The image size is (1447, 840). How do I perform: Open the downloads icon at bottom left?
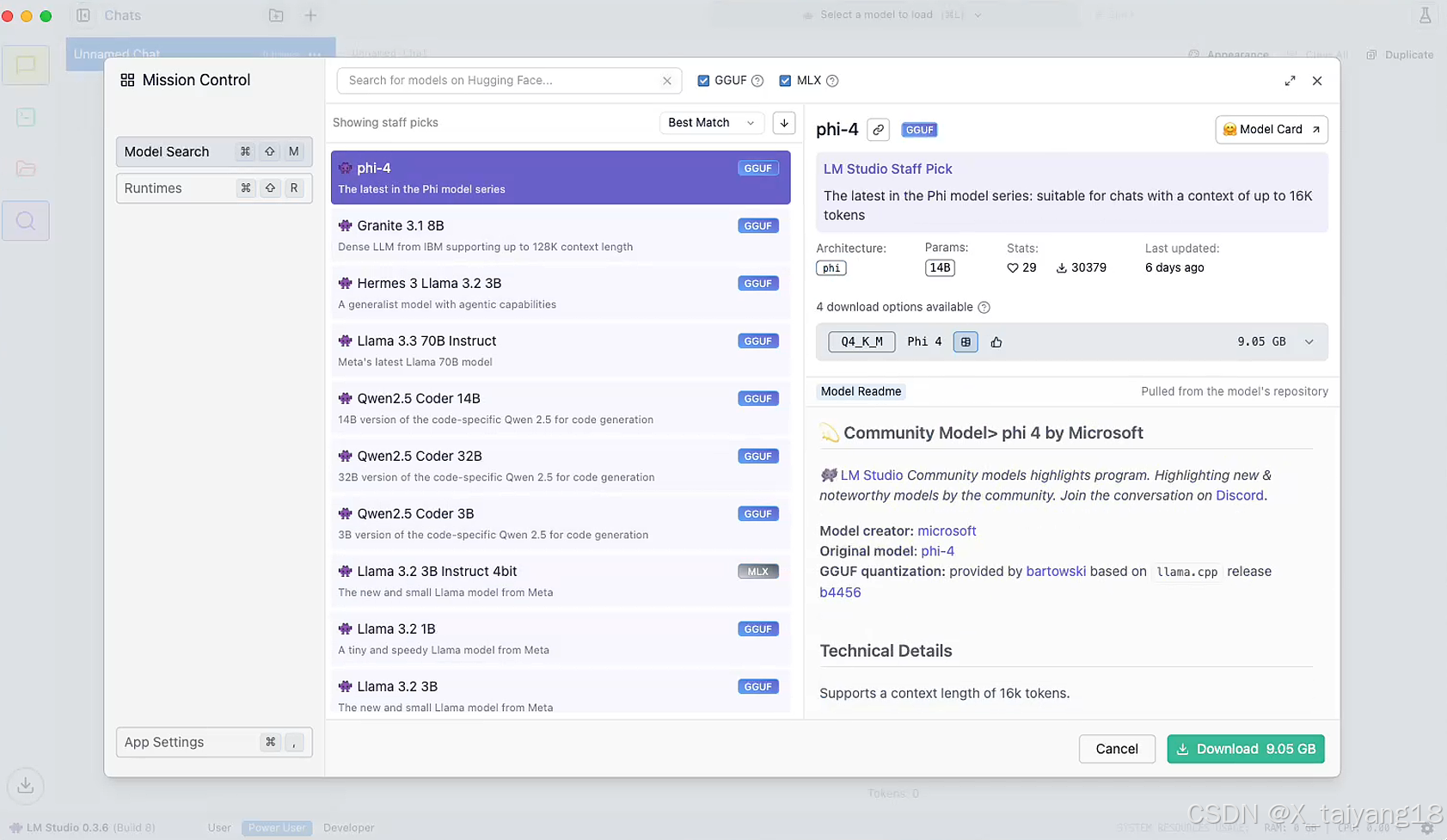pos(26,785)
